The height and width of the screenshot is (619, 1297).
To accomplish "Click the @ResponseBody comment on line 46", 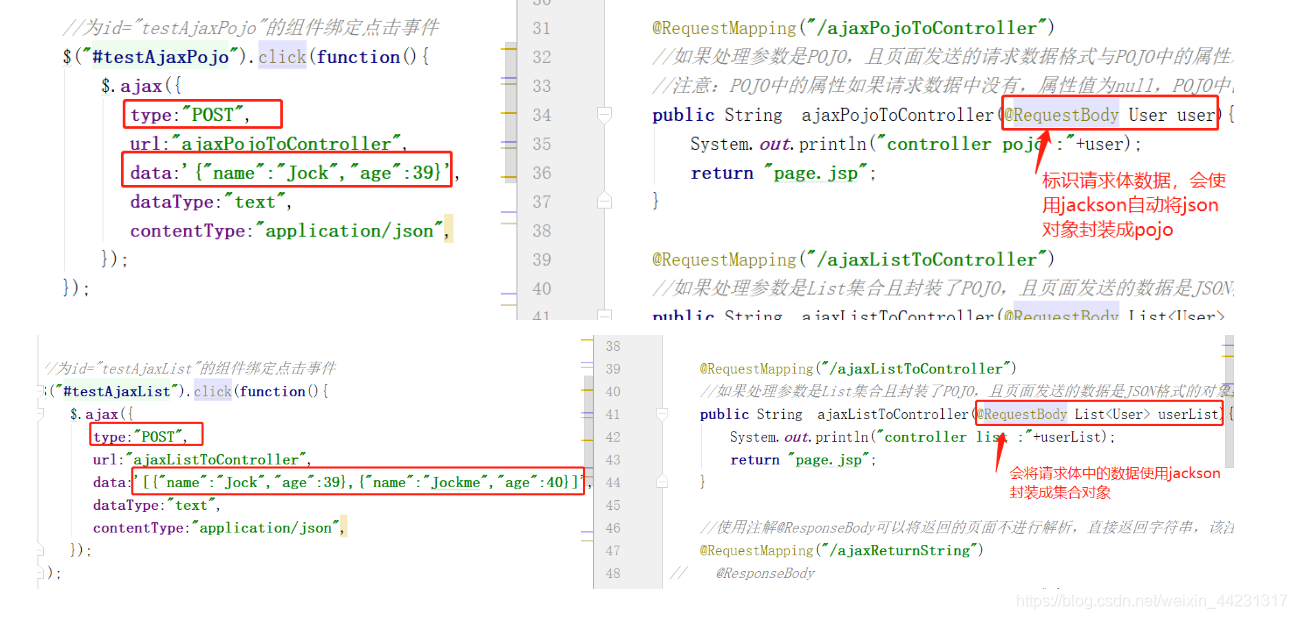I will point(966,528).
